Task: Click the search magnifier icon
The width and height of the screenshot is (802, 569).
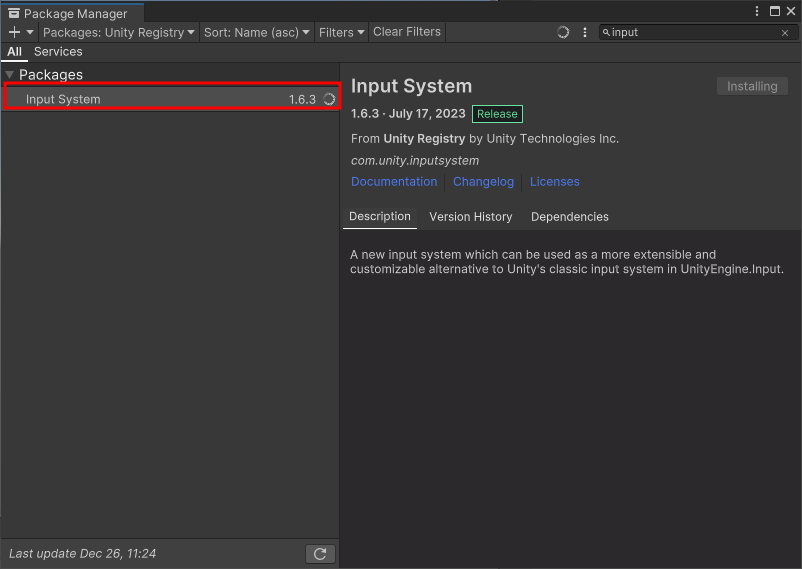Action: coord(606,33)
